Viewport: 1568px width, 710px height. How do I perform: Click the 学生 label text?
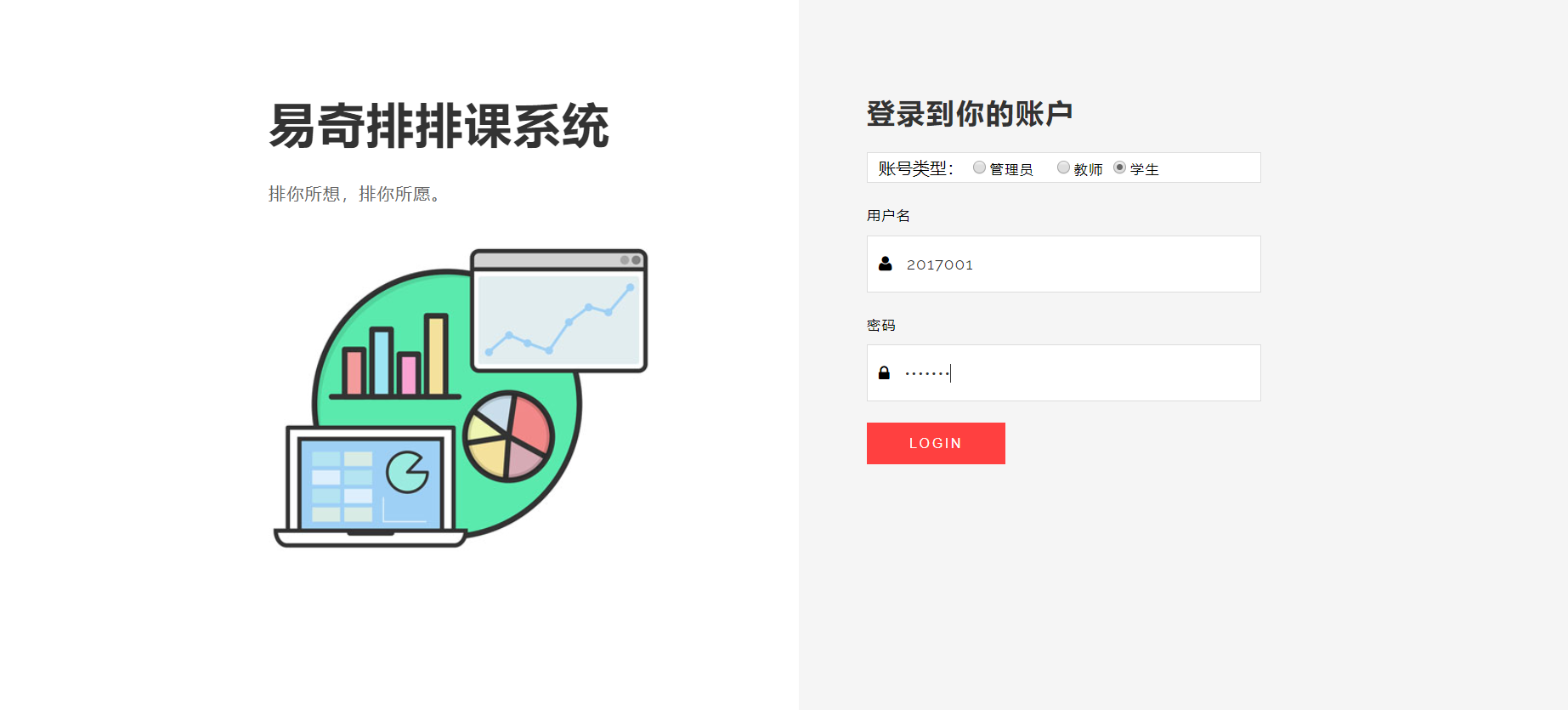tap(1144, 169)
